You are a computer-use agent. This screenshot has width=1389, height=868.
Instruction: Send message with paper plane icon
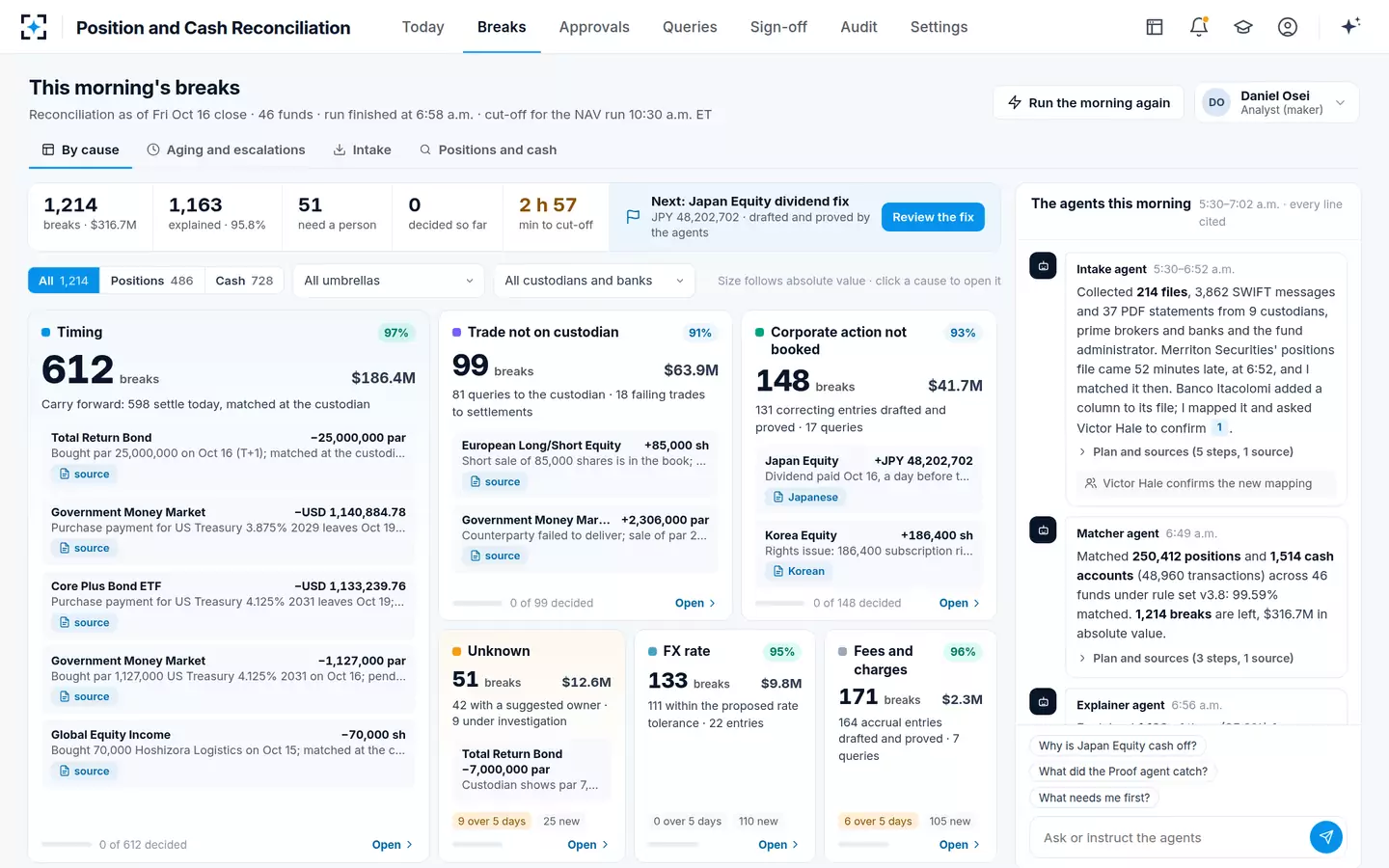click(x=1326, y=837)
